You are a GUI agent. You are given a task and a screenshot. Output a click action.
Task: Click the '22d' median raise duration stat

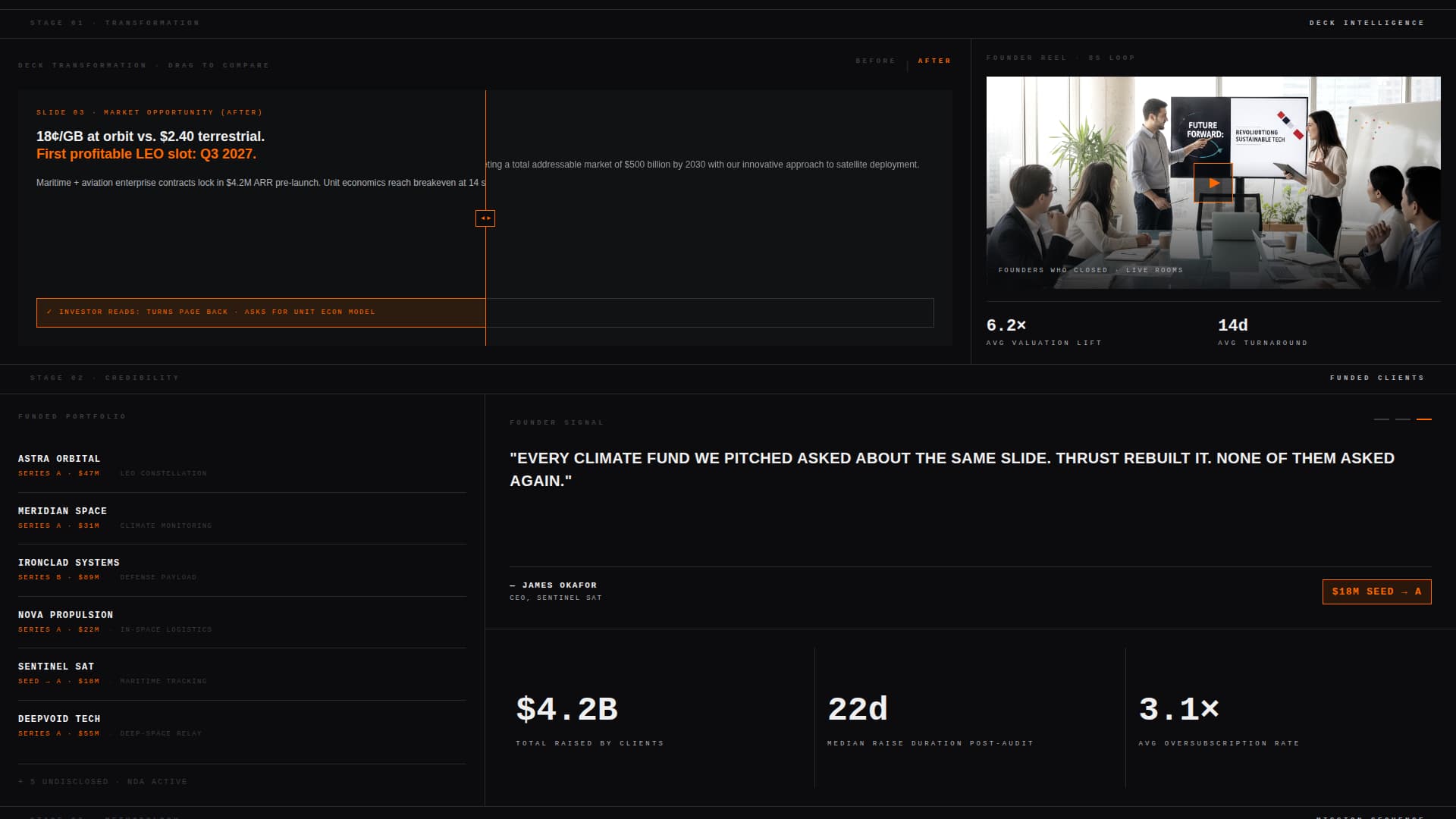tap(858, 709)
